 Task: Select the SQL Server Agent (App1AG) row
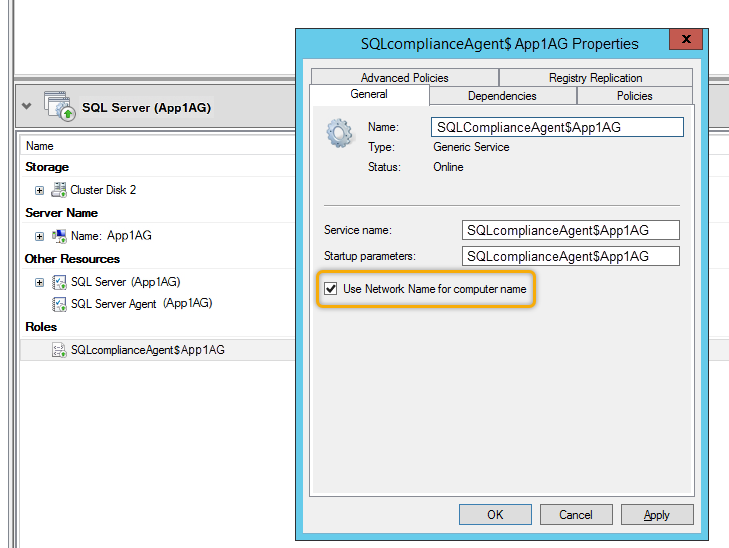pos(158,304)
